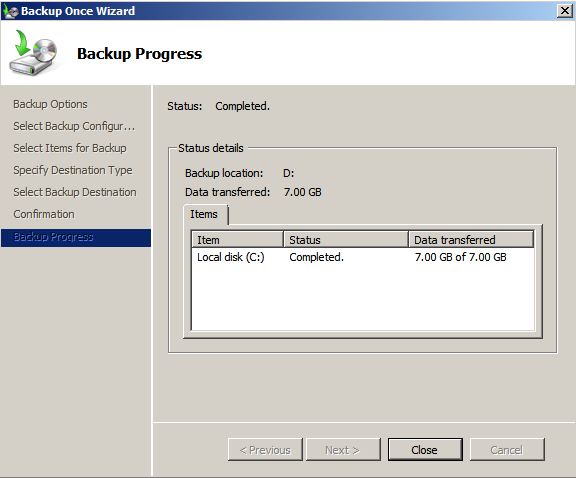Screen dimensions: 576x478
Task: Click the Close button
Action: [x=425, y=449]
